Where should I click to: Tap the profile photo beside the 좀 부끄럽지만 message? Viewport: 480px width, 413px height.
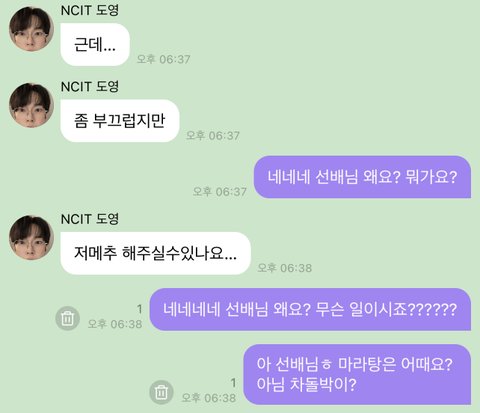31,105
